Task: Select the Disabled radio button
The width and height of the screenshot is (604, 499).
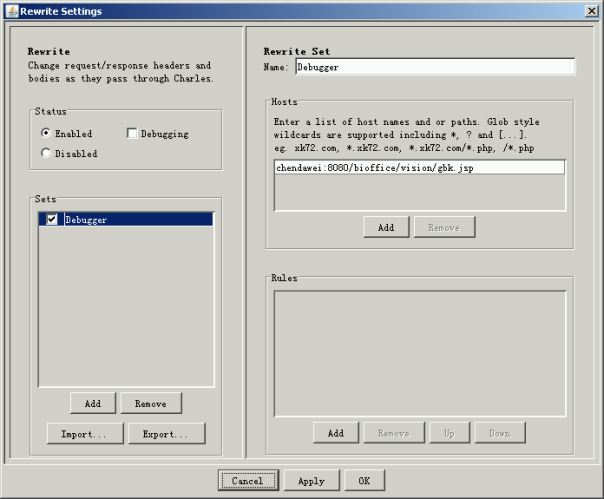Action: click(x=46, y=153)
